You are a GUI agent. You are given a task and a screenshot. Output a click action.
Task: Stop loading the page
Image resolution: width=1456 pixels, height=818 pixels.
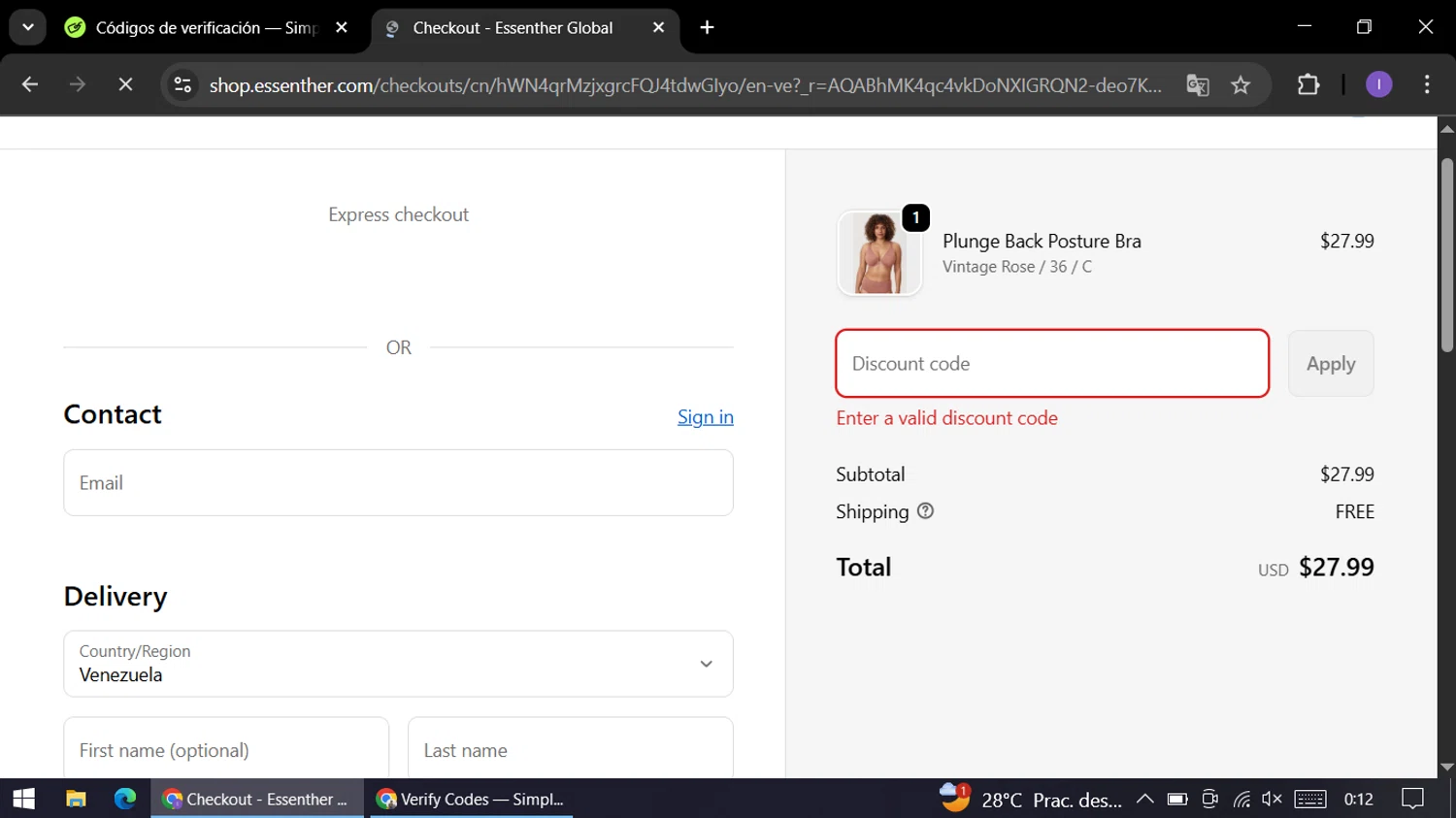[125, 85]
